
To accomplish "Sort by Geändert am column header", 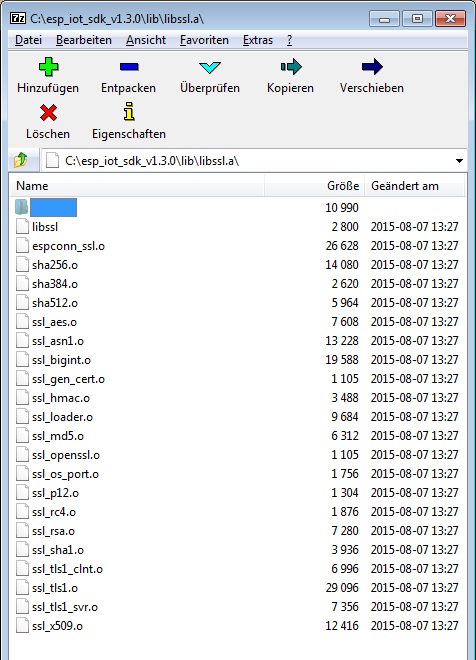I will pyautogui.click(x=414, y=186).
